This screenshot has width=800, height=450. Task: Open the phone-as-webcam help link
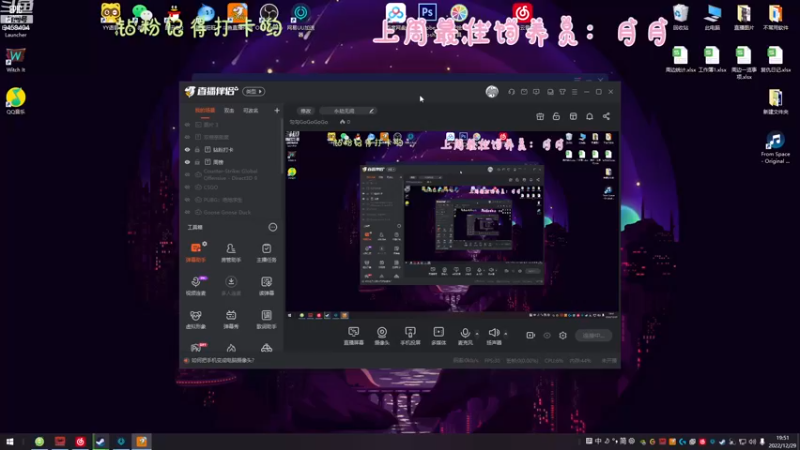[x=222, y=360]
